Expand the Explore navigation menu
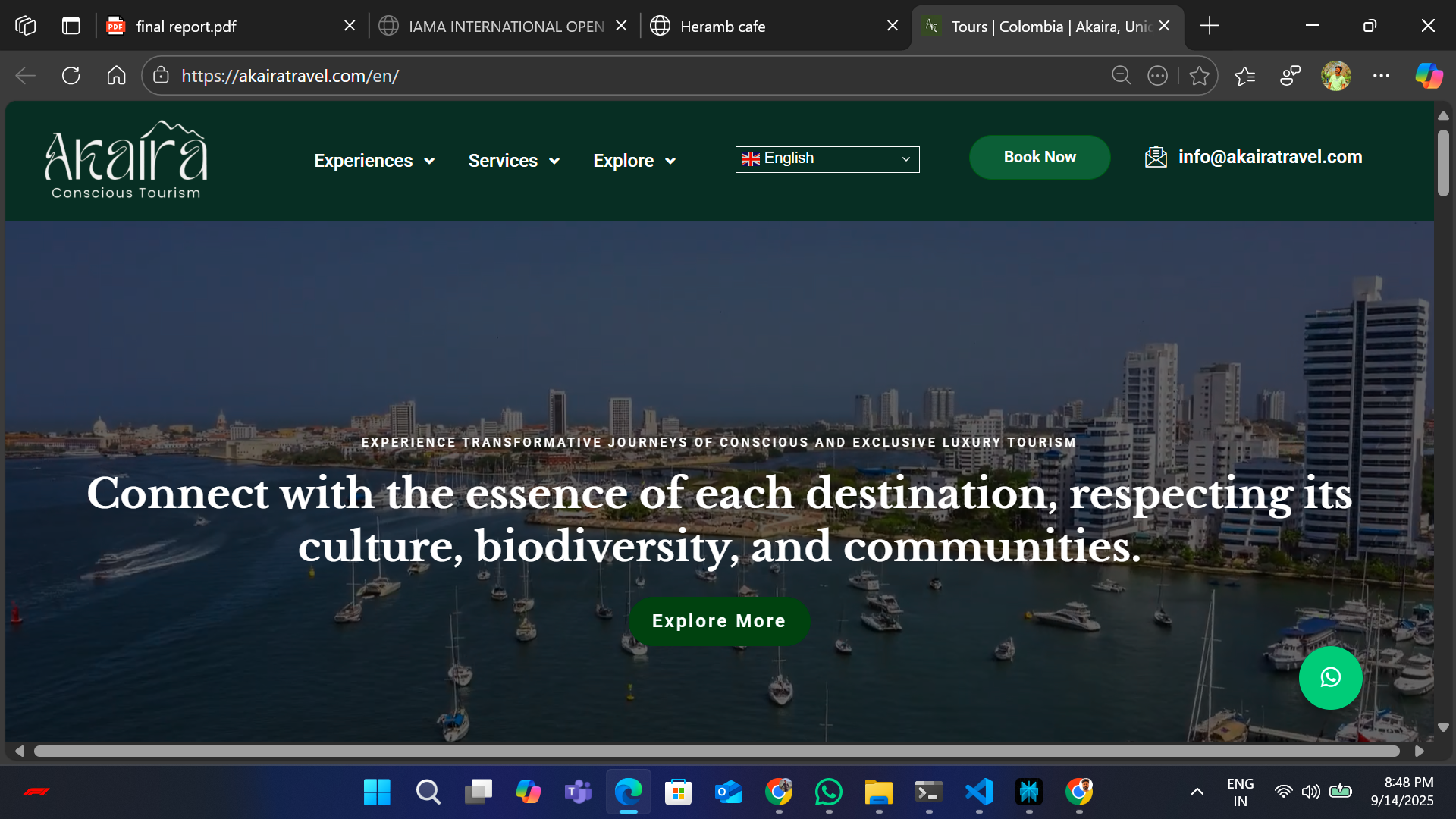This screenshot has width=1456, height=819. [x=634, y=161]
